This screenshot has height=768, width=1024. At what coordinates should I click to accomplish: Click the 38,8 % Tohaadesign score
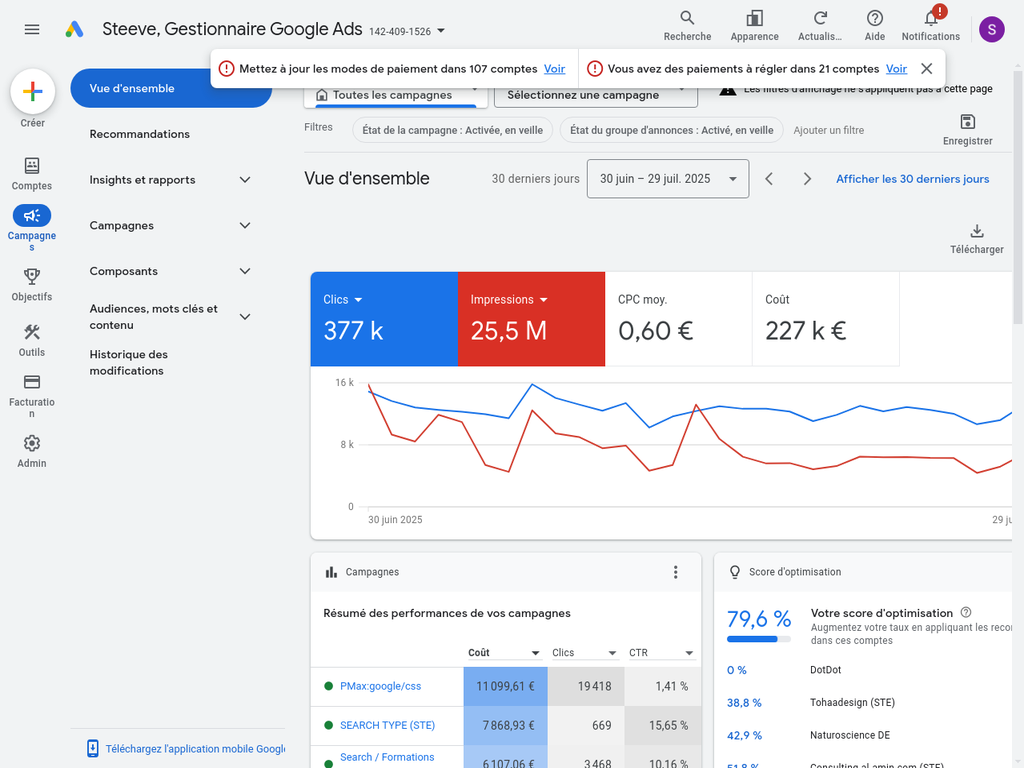[744, 703]
